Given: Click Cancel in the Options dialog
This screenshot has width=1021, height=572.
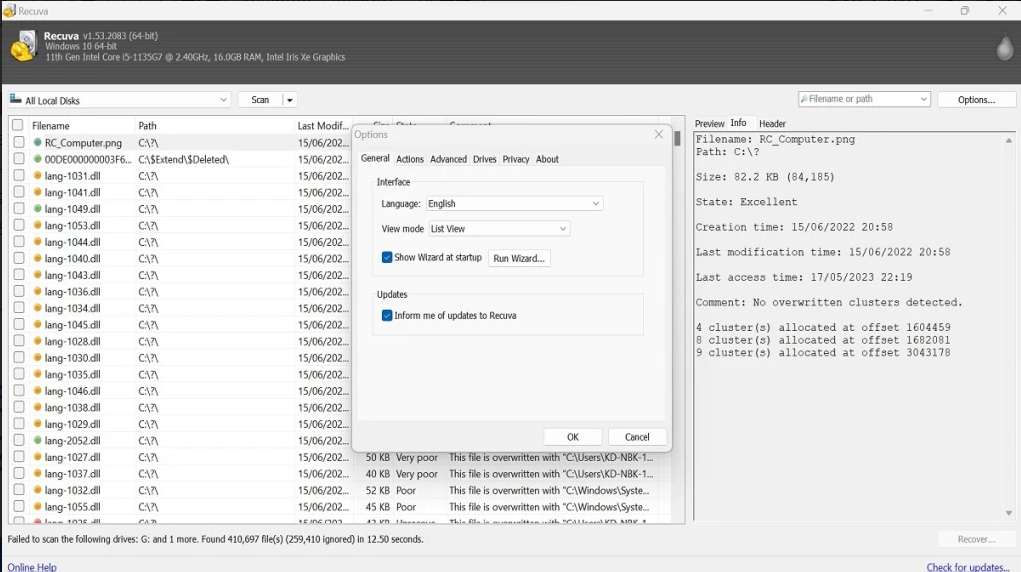Looking at the screenshot, I should [637, 437].
